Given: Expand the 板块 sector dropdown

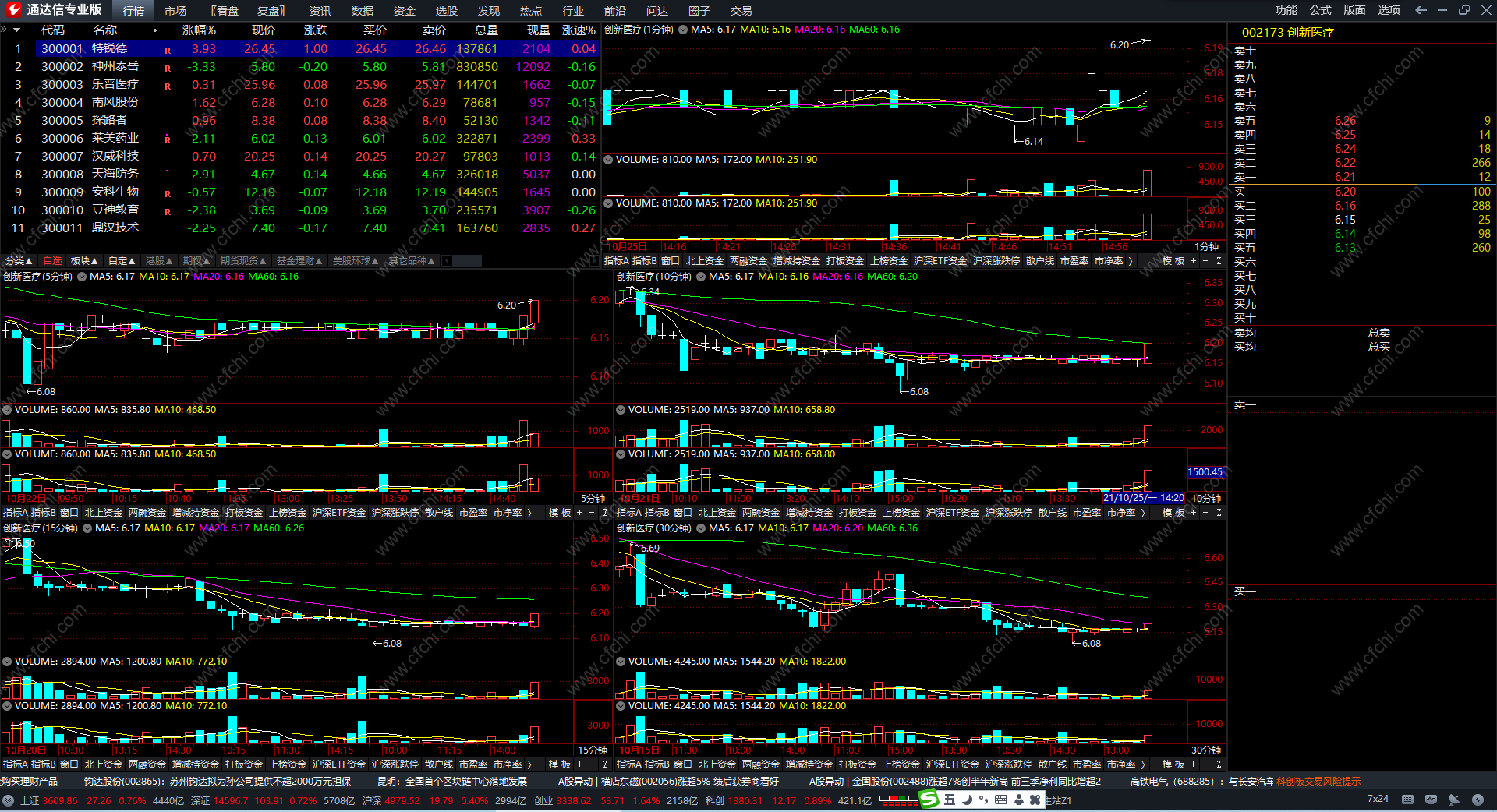Looking at the screenshot, I should pyautogui.click(x=83, y=261).
